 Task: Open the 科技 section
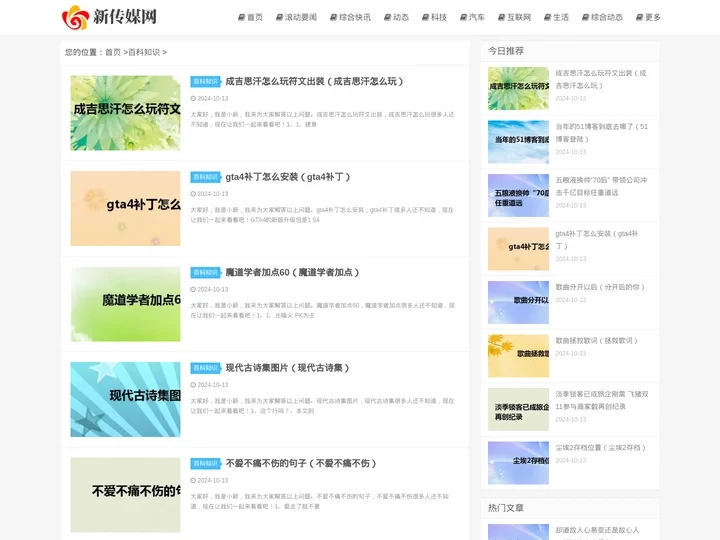434,17
